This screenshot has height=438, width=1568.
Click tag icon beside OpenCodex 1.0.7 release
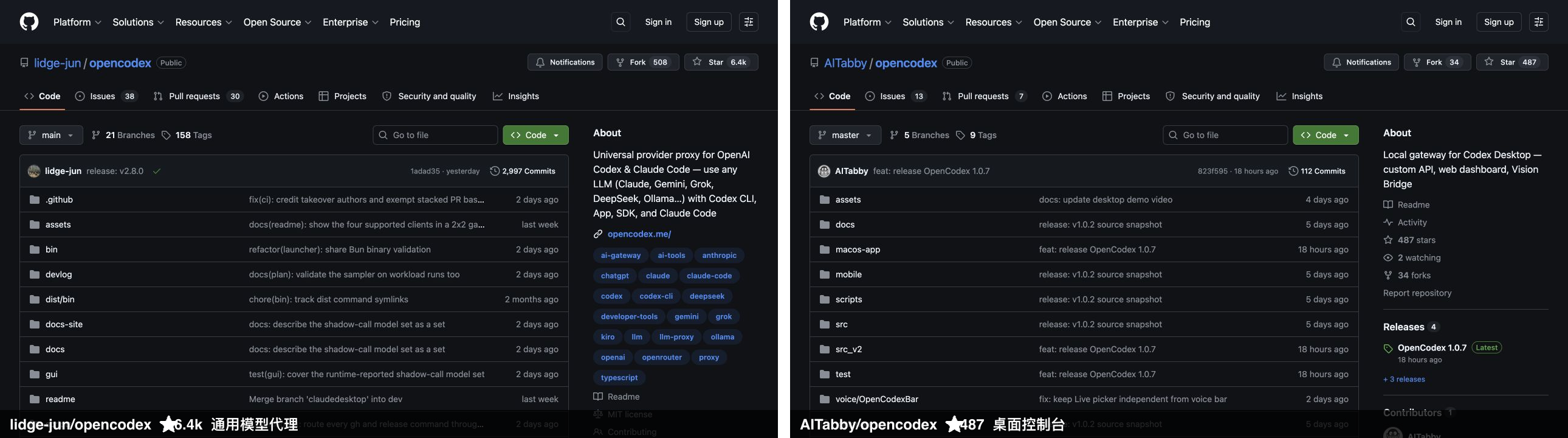point(1388,349)
